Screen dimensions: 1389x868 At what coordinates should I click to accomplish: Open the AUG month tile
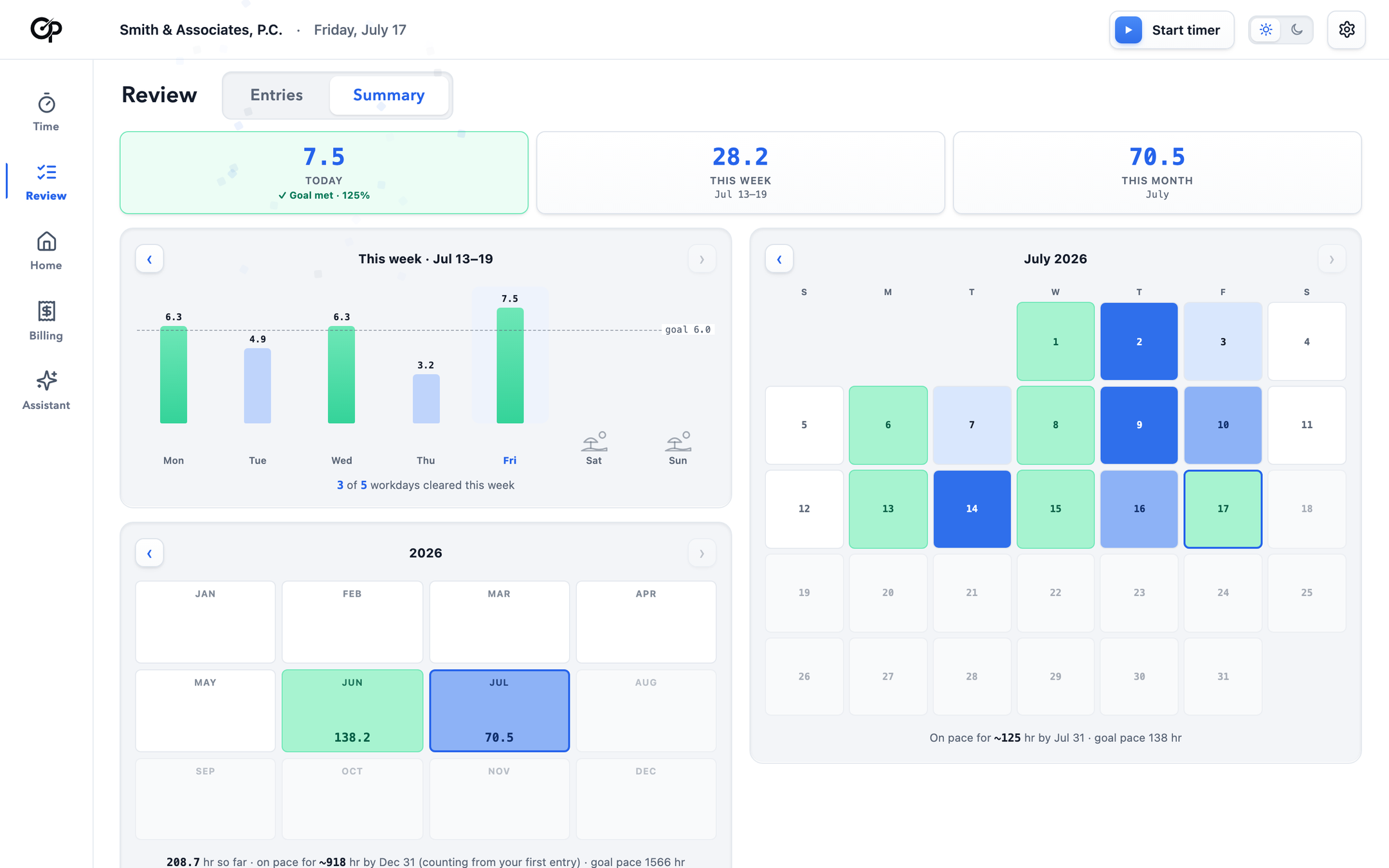coord(646,710)
